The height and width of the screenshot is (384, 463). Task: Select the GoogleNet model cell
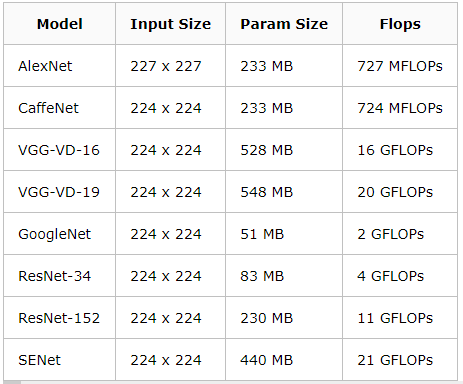60,234
